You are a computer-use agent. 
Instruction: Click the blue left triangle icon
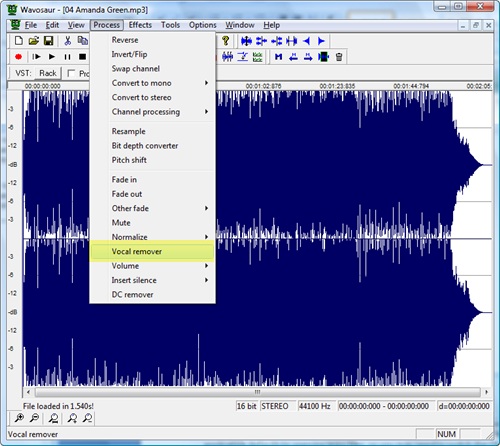(x=307, y=41)
